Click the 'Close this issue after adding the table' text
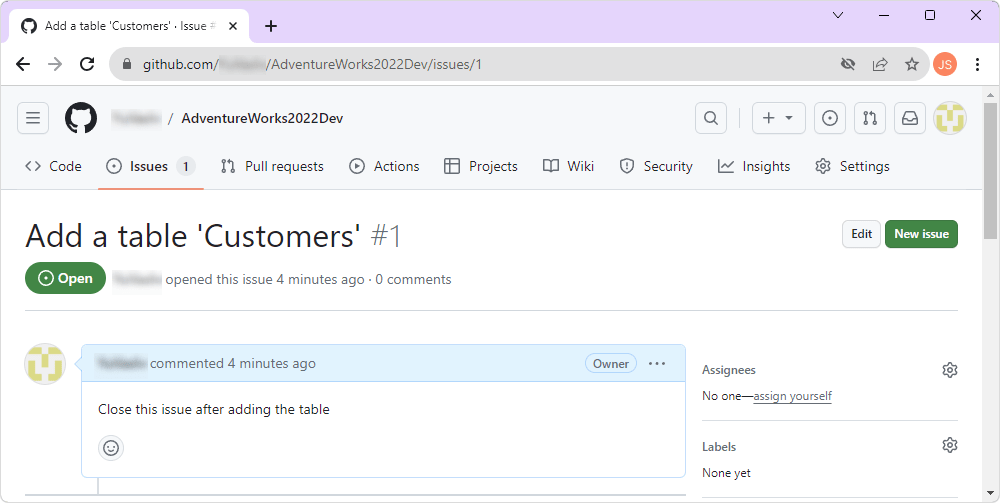Screen dimensions: 1000x503 (214, 409)
